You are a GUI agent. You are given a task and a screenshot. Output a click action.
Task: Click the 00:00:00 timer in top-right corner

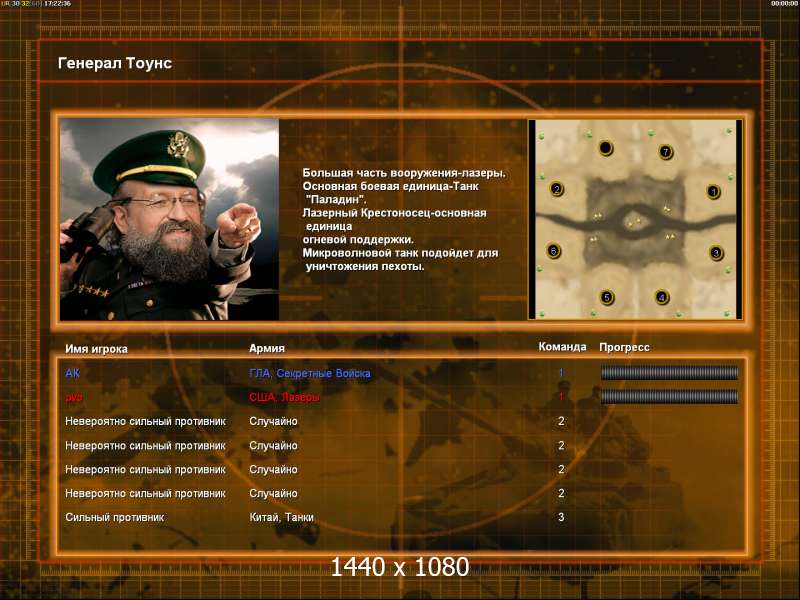tap(785, 4)
